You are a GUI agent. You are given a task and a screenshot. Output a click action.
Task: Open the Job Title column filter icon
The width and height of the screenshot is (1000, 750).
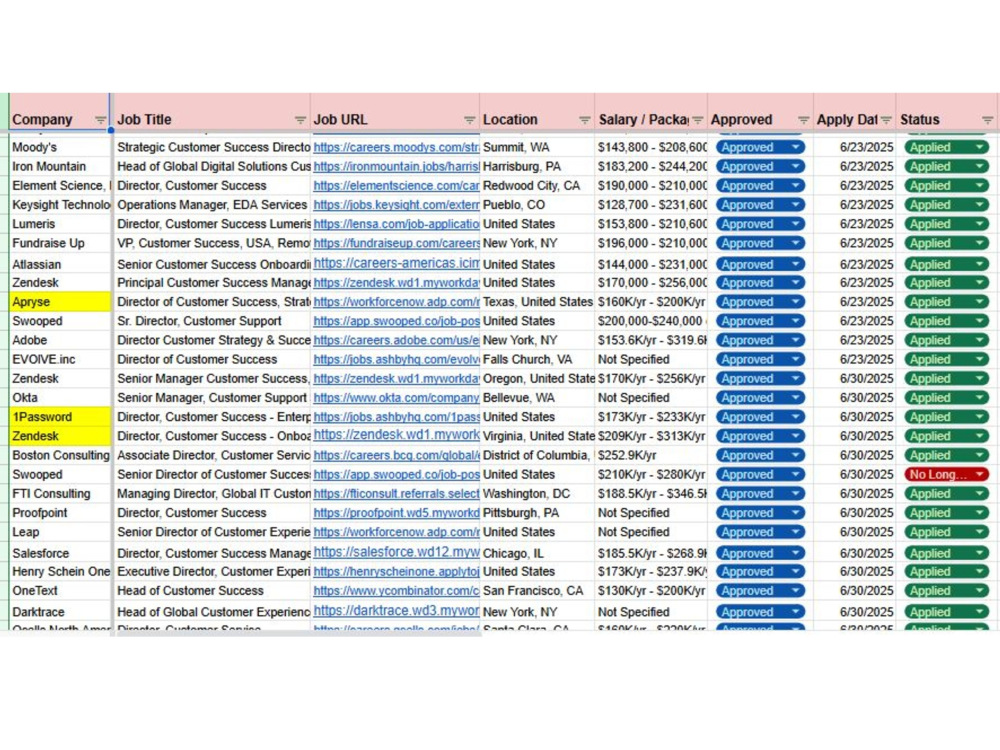(x=300, y=120)
